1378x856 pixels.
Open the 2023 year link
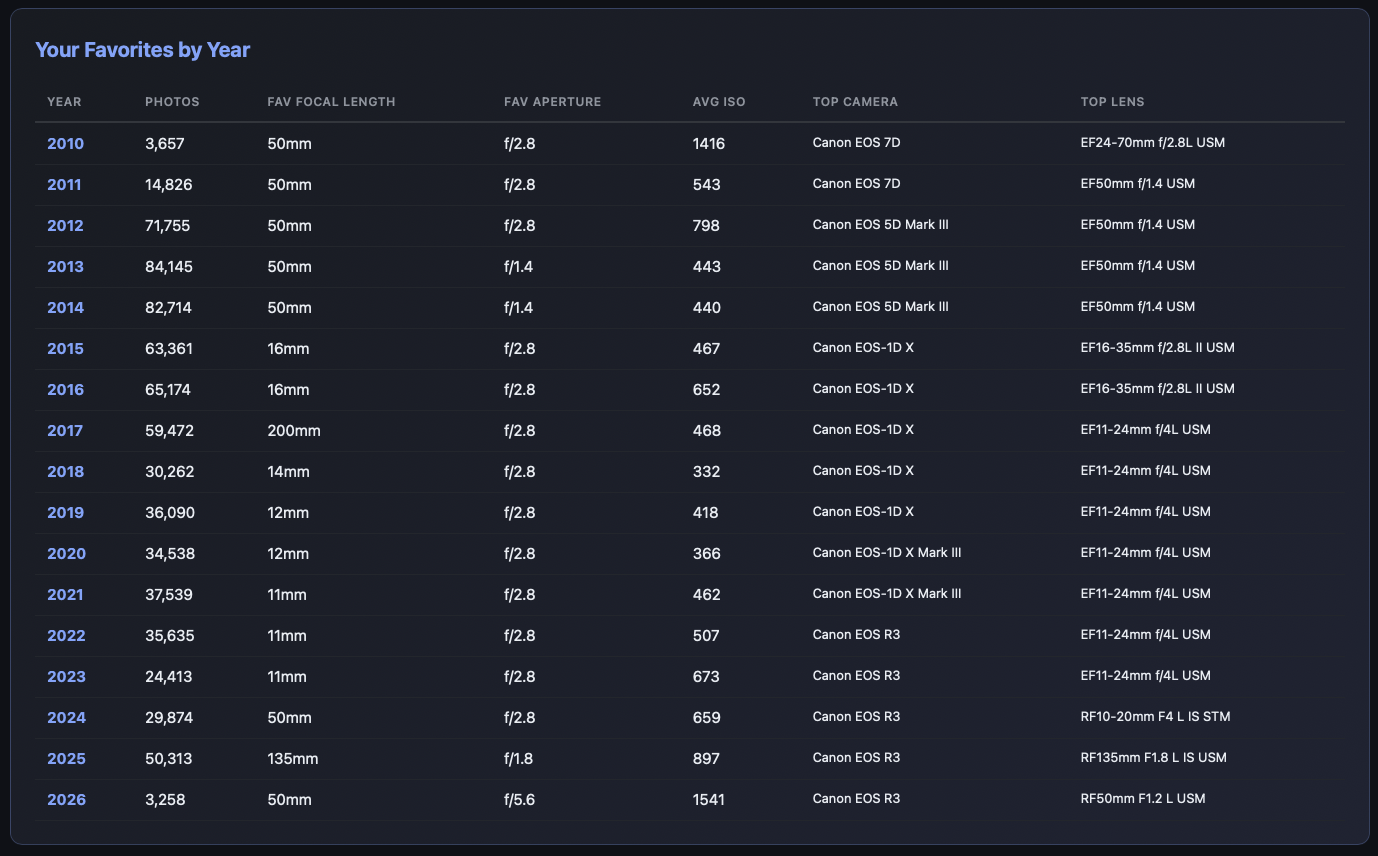pos(65,677)
